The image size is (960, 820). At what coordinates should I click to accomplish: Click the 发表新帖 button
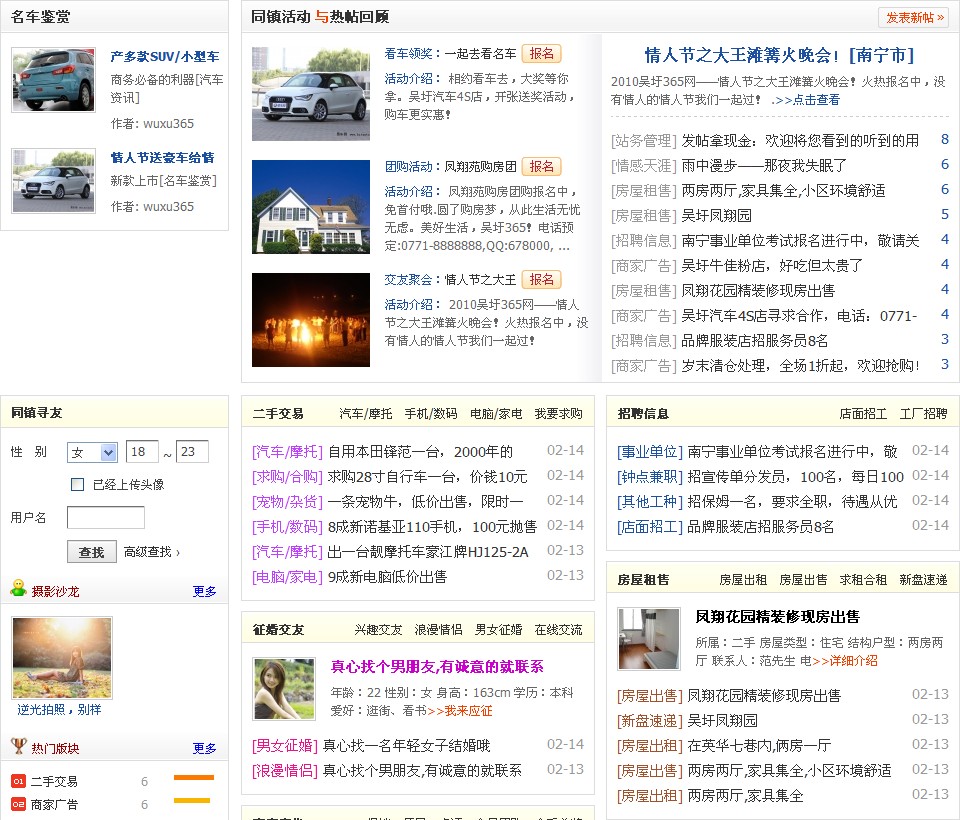pyautogui.click(x=913, y=17)
